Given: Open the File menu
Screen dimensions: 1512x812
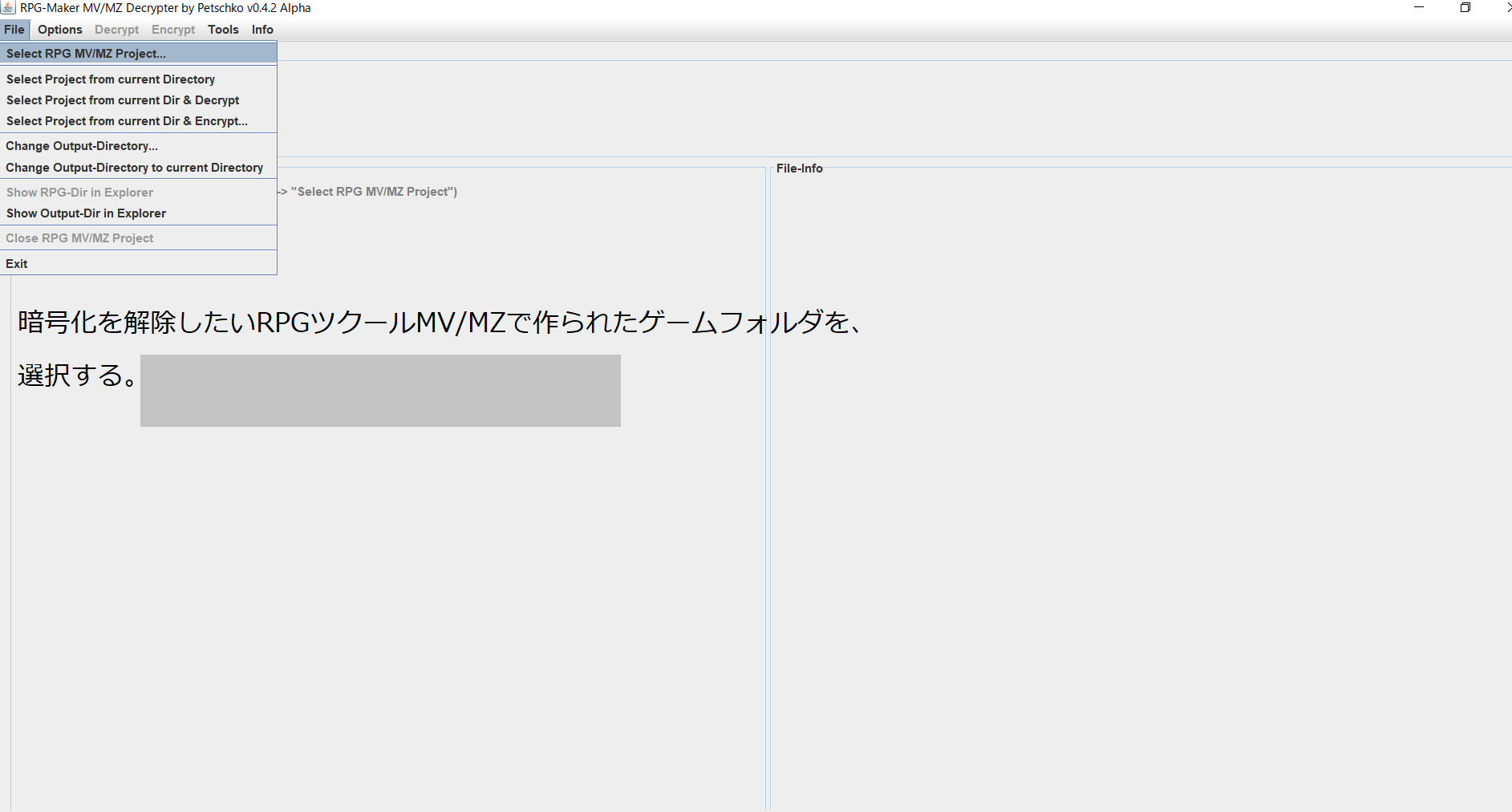Looking at the screenshot, I should coord(14,30).
